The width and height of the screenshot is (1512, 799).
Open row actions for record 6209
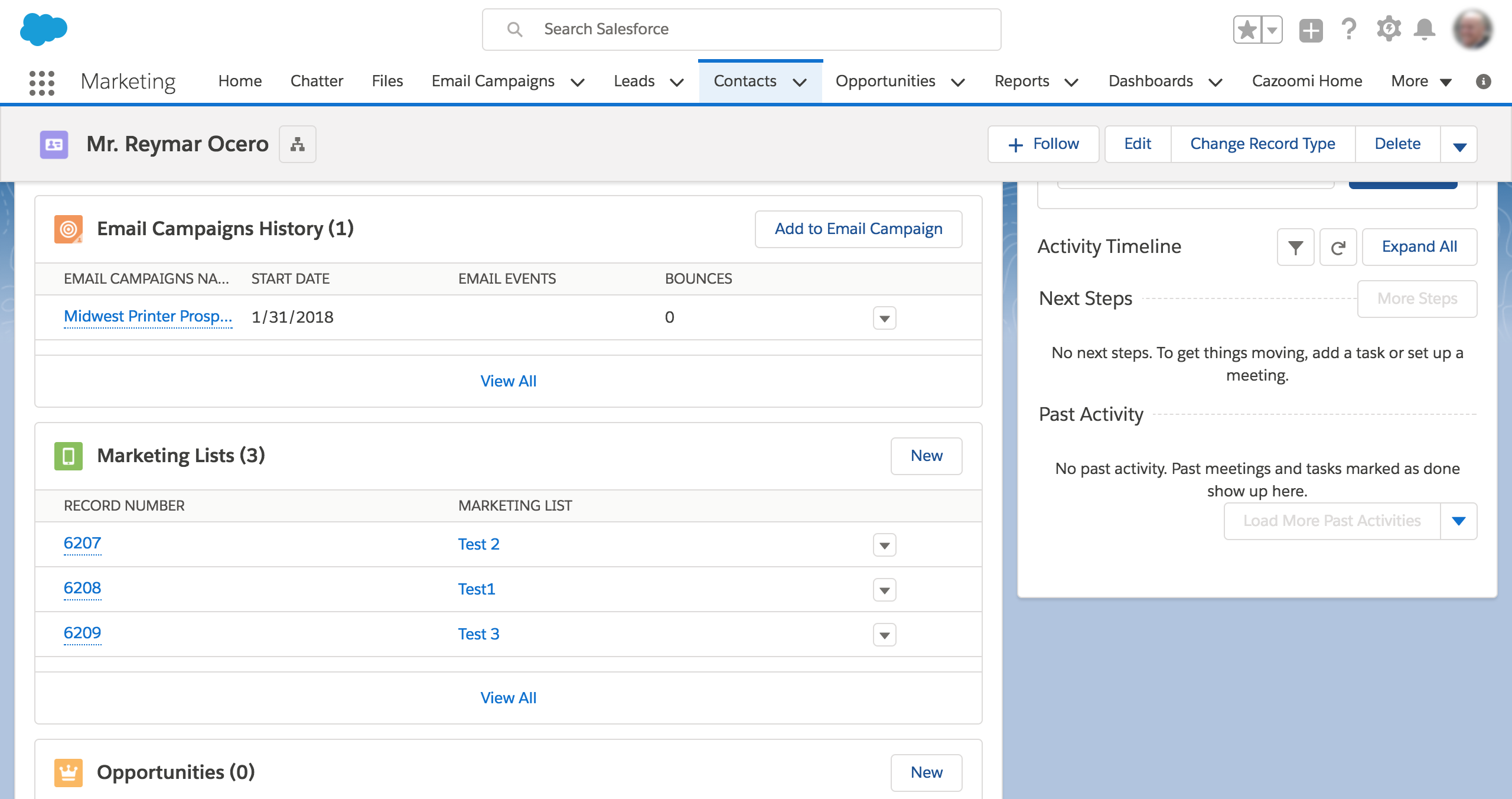coord(884,635)
